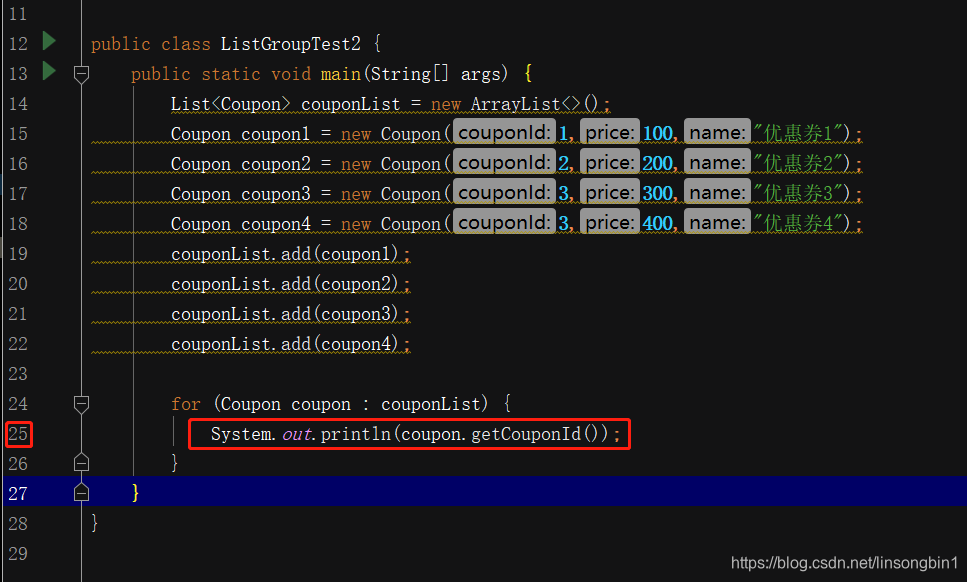Collapse the main method fold marker
The height and width of the screenshot is (582, 967).
pyautogui.click(x=81, y=75)
